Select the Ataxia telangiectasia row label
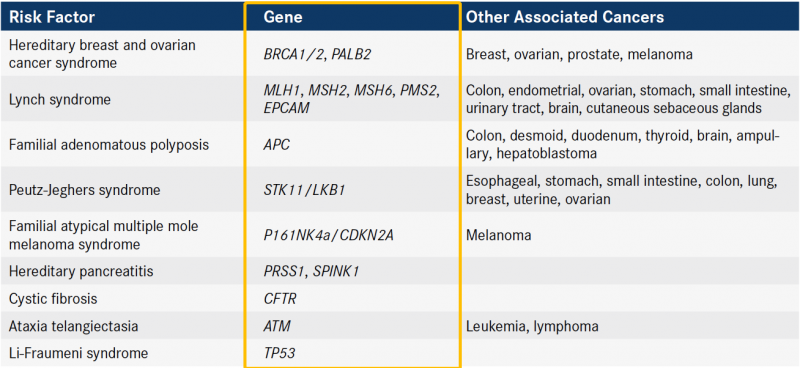 pos(73,326)
